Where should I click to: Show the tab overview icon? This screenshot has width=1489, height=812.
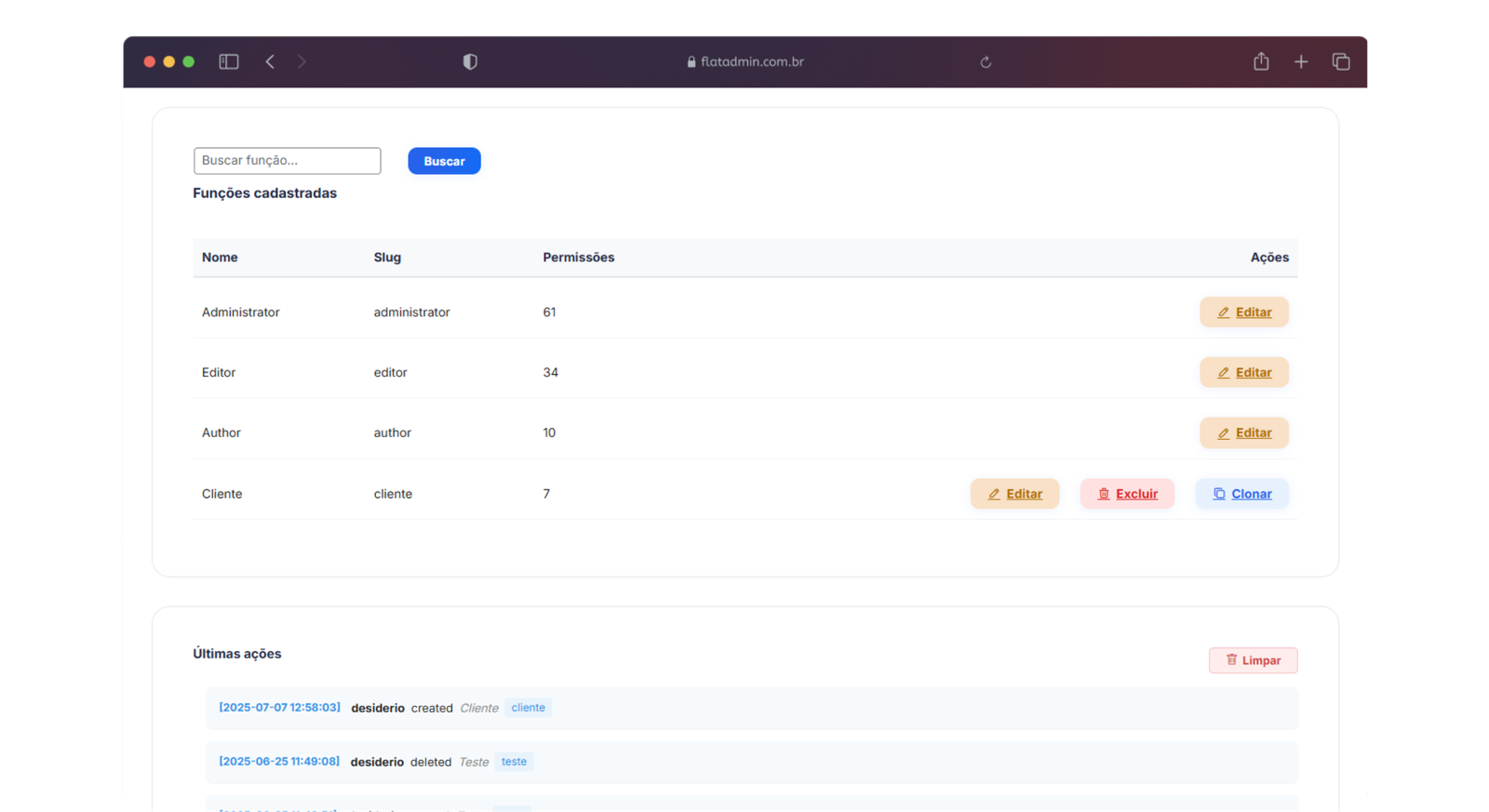[1341, 61]
